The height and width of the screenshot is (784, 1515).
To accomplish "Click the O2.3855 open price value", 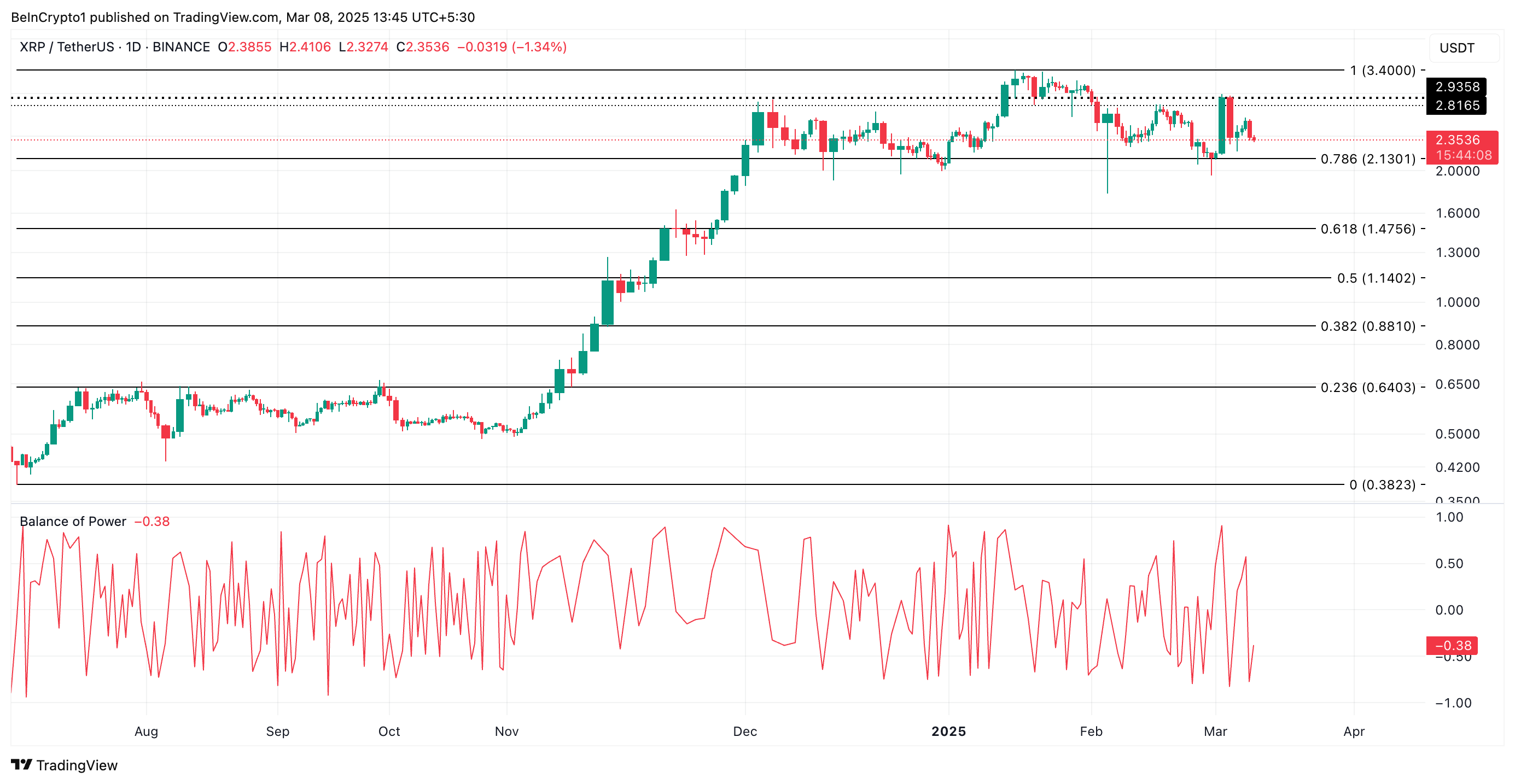I will point(246,47).
